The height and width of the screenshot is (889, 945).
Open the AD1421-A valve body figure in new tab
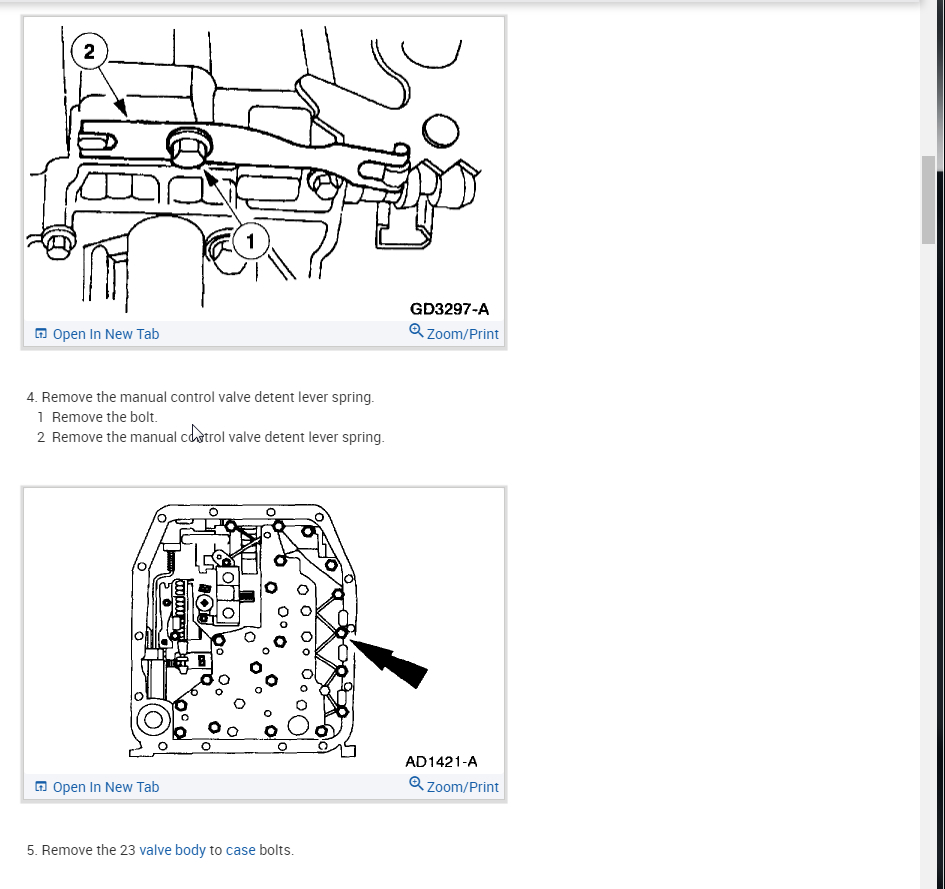pos(97,787)
